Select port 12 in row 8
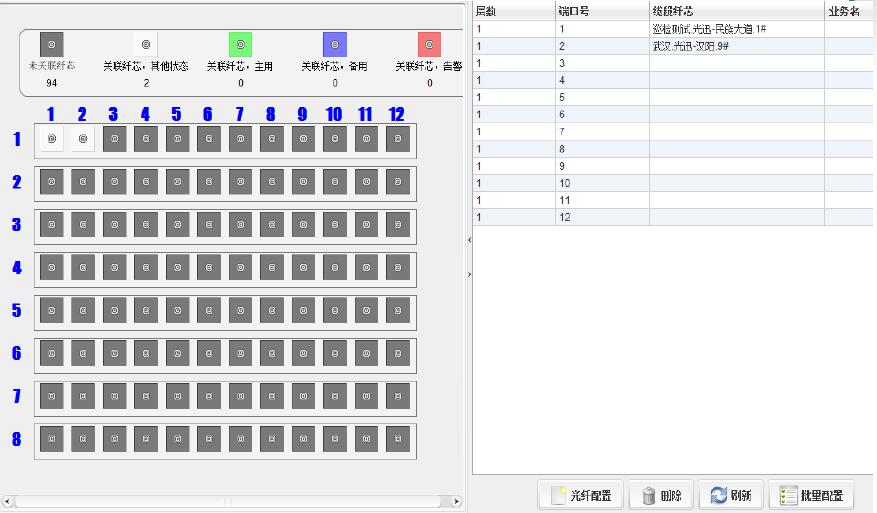 (397, 440)
